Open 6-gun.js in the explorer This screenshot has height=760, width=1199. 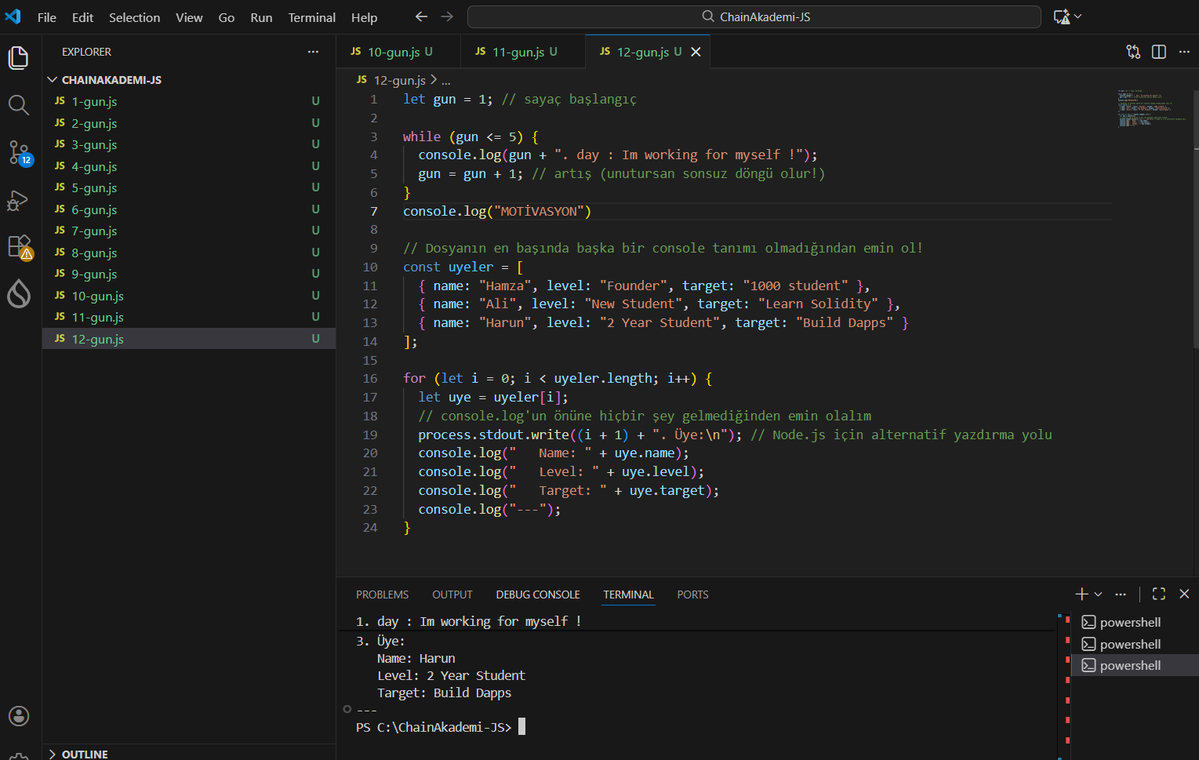pos(189,209)
